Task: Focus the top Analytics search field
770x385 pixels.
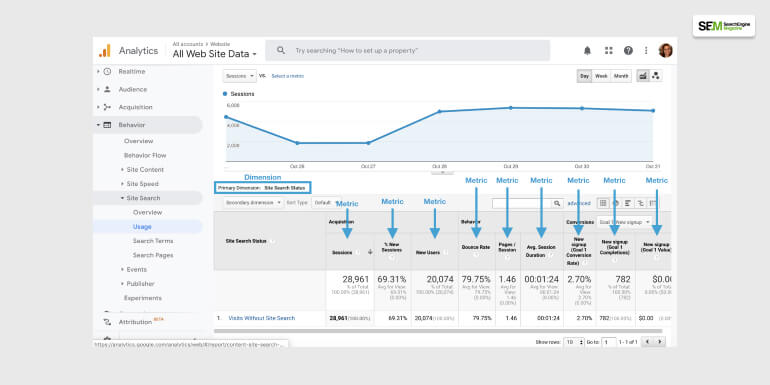Action: click(x=408, y=51)
